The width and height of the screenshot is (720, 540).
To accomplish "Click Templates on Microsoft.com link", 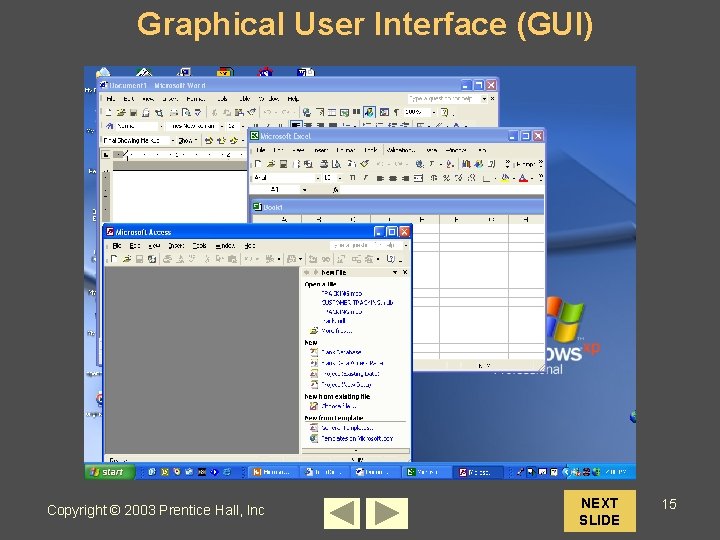I will (x=357, y=439).
